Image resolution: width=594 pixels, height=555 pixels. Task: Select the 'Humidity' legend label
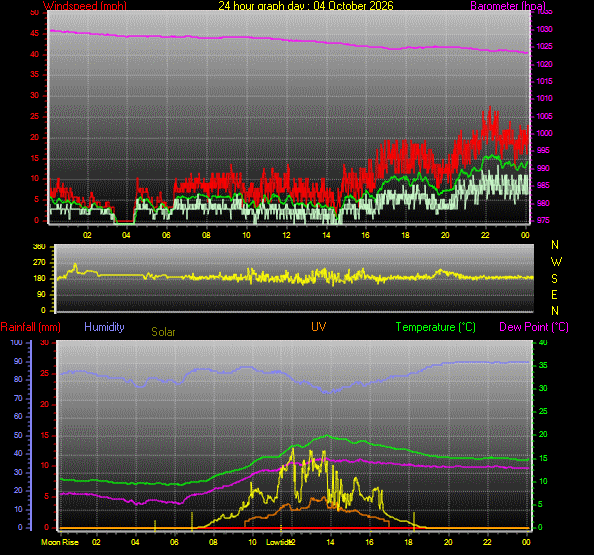tap(104, 327)
